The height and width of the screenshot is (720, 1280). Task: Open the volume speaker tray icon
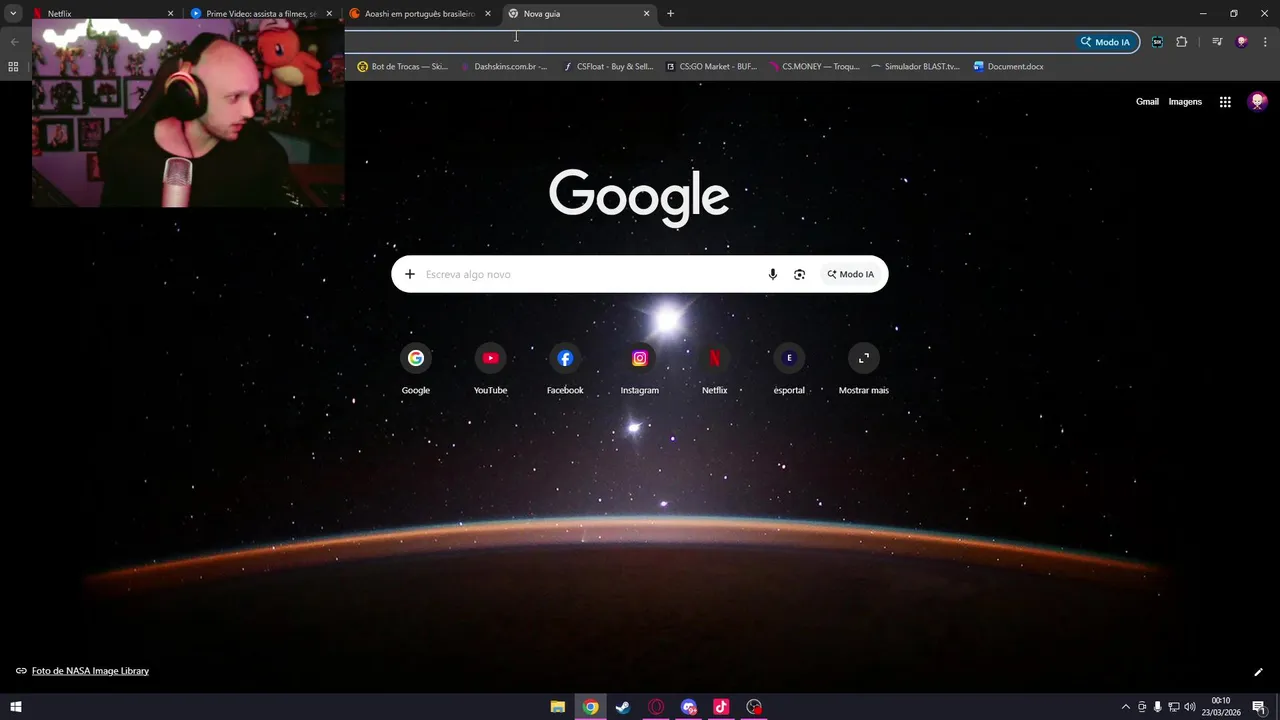(x=1190, y=707)
